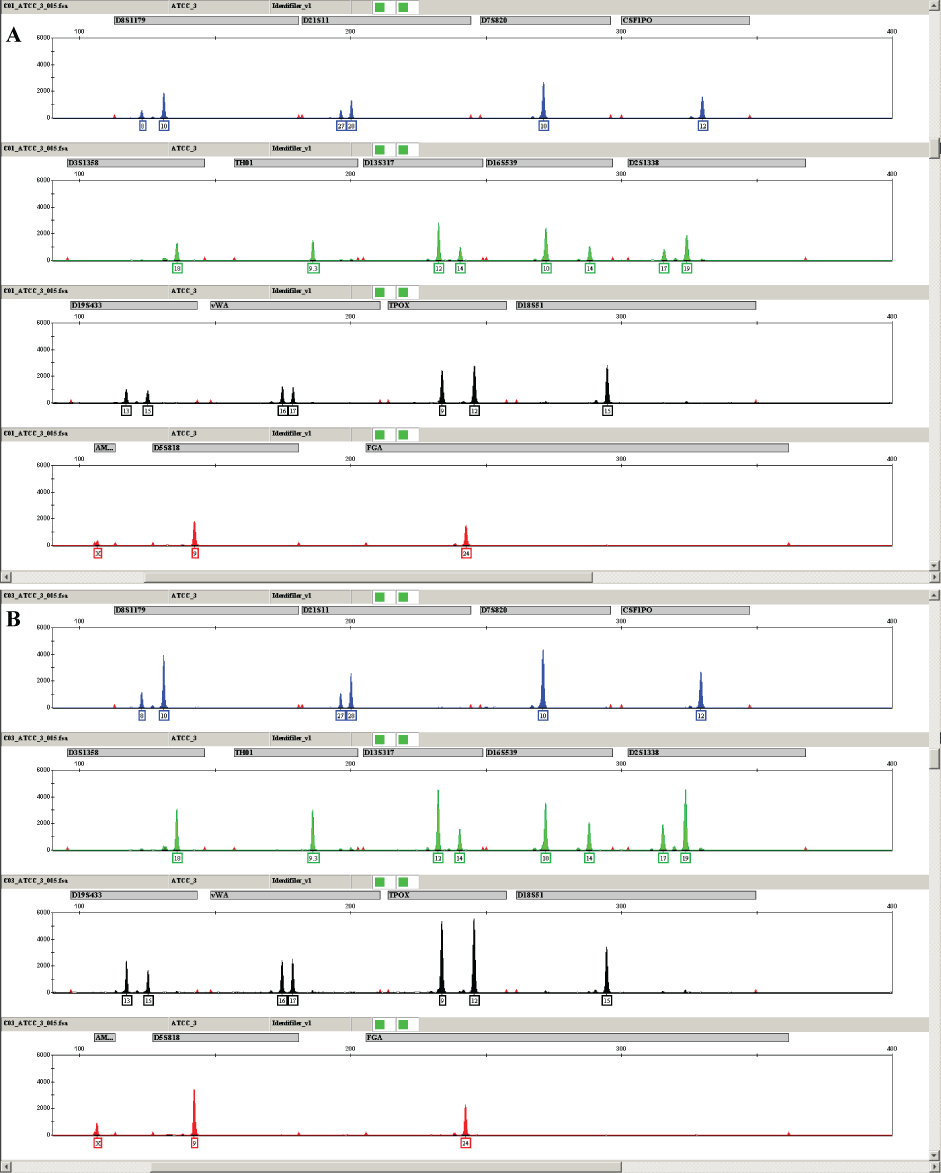Click vertical scrollbar thumb beside C03 plots
This screenshot has height=1173, width=941.
(934, 758)
